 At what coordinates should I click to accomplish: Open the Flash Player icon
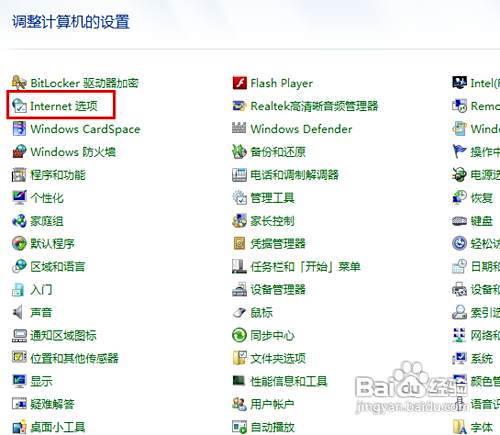tap(239, 83)
